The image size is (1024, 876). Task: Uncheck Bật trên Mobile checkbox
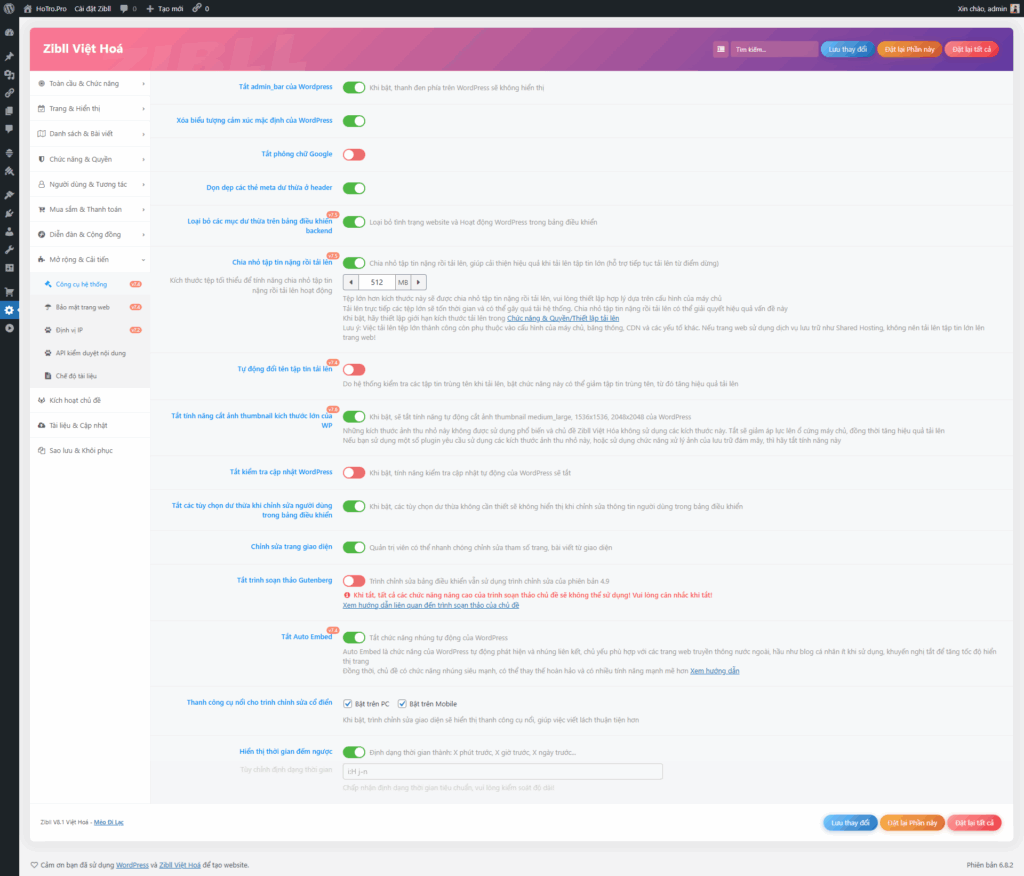point(402,704)
